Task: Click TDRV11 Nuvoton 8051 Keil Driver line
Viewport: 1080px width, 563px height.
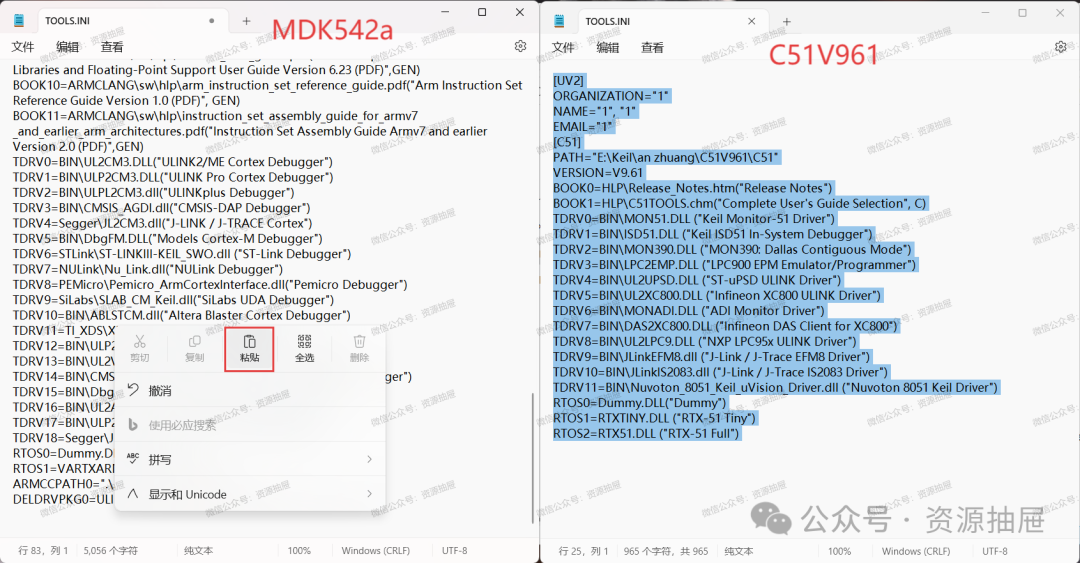Action: point(776,387)
